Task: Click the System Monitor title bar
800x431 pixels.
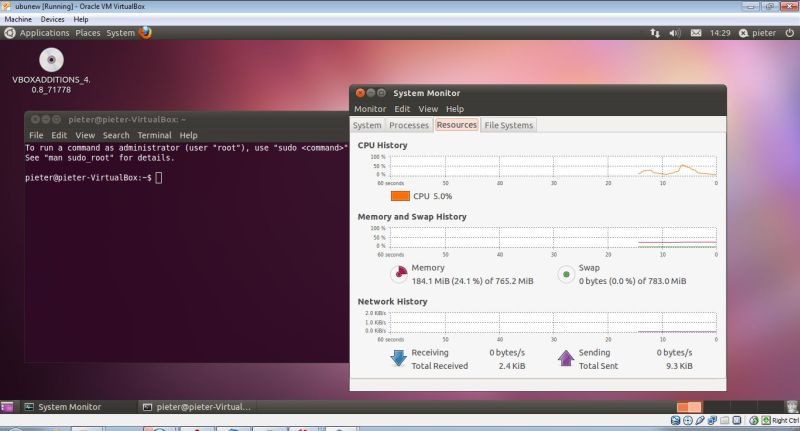Action: (538, 93)
